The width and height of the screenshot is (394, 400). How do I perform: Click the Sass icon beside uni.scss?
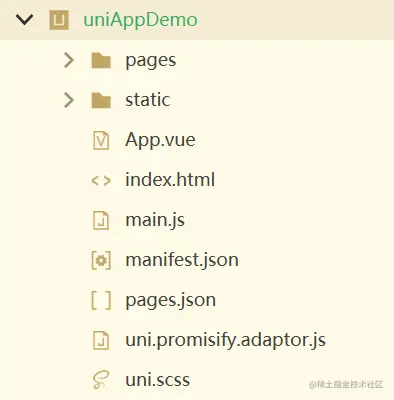point(101,380)
